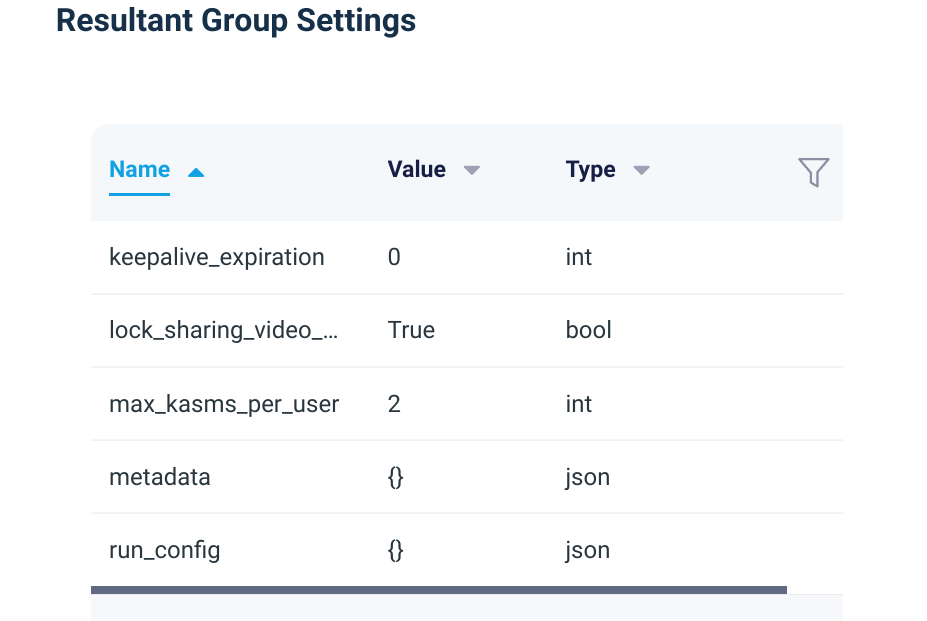927x621 pixels.
Task: Click the True value of lock_sharing_video
Action: (411, 330)
